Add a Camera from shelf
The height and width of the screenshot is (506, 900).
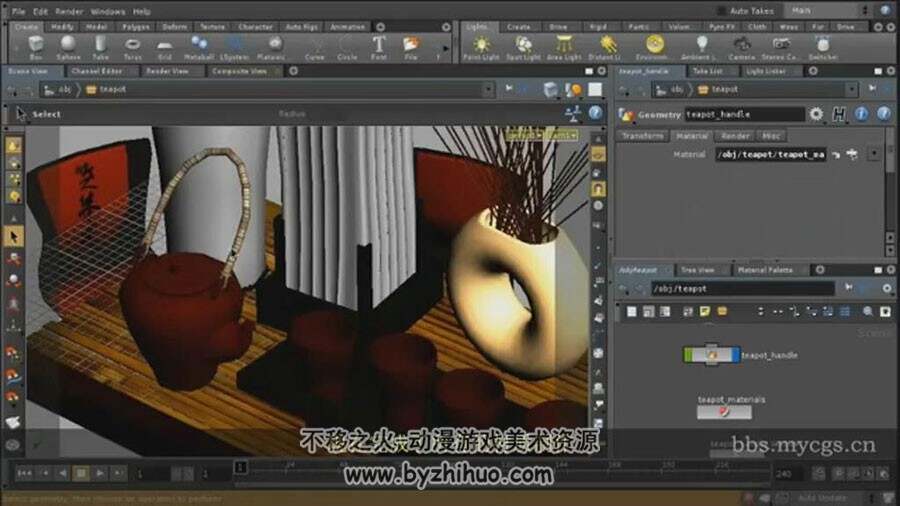[x=742, y=48]
